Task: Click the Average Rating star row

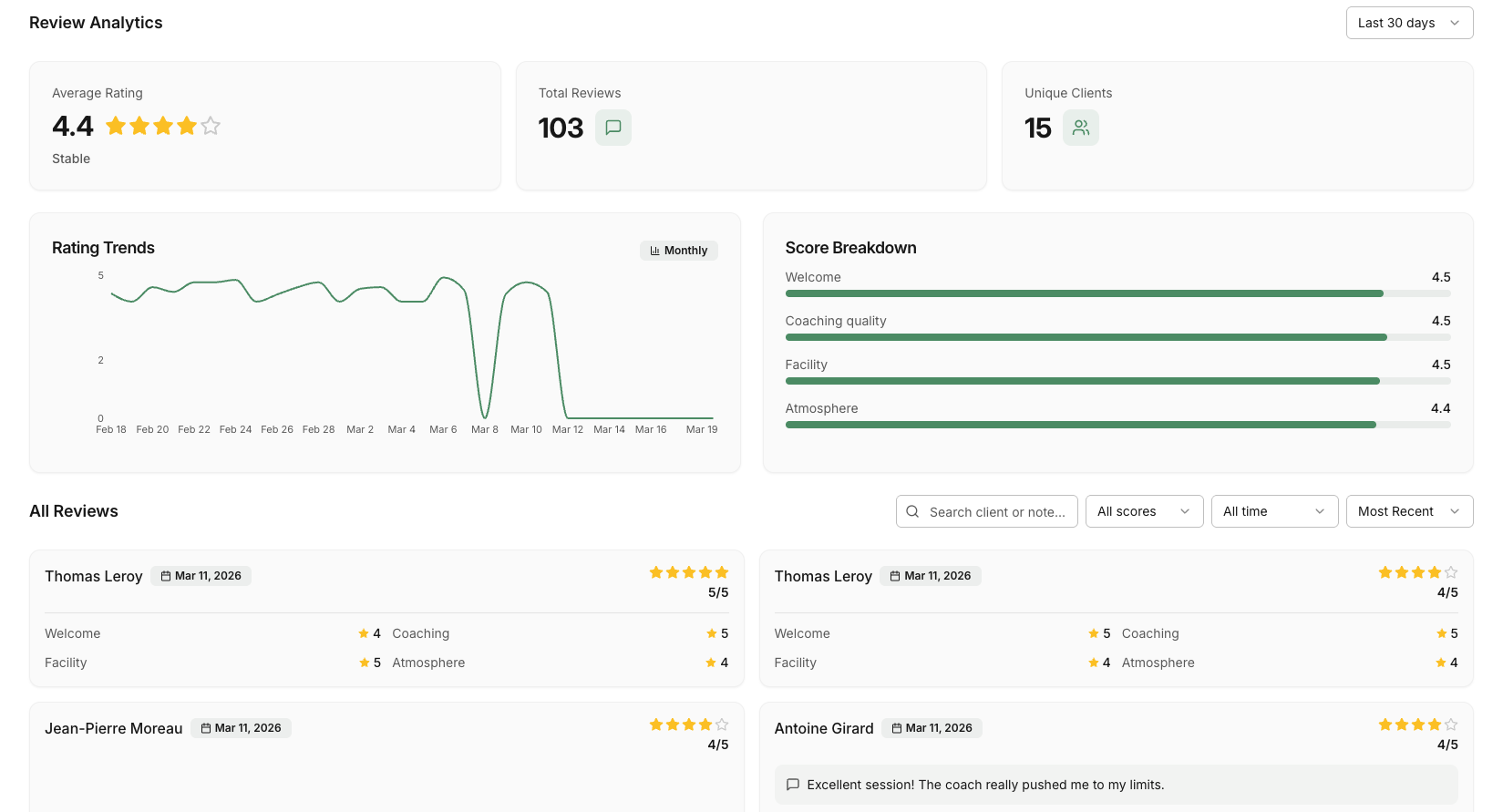Action: [x=163, y=126]
